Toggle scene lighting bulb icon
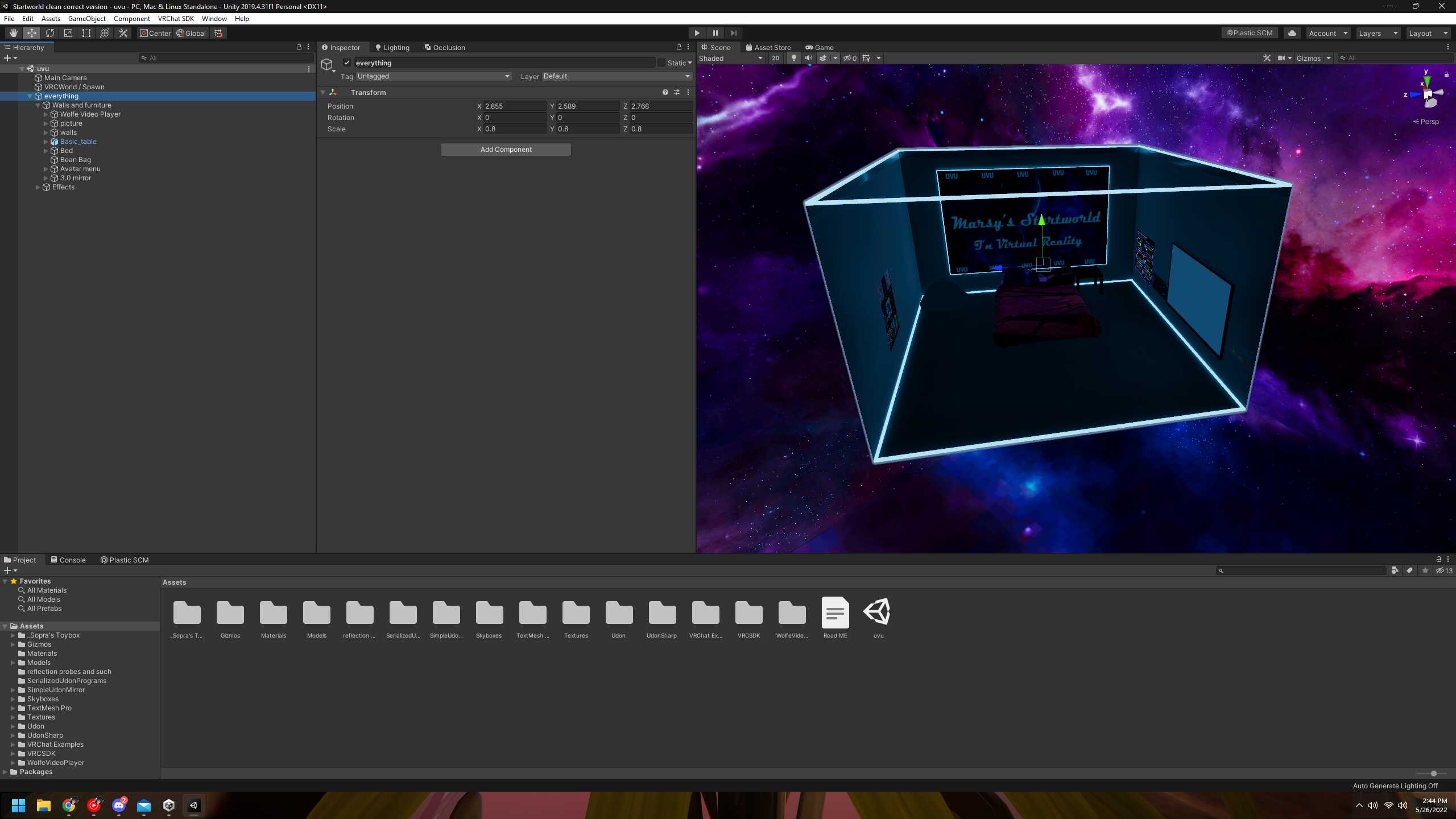Image resolution: width=1456 pixels, height=819 pixels. [793, 58]
